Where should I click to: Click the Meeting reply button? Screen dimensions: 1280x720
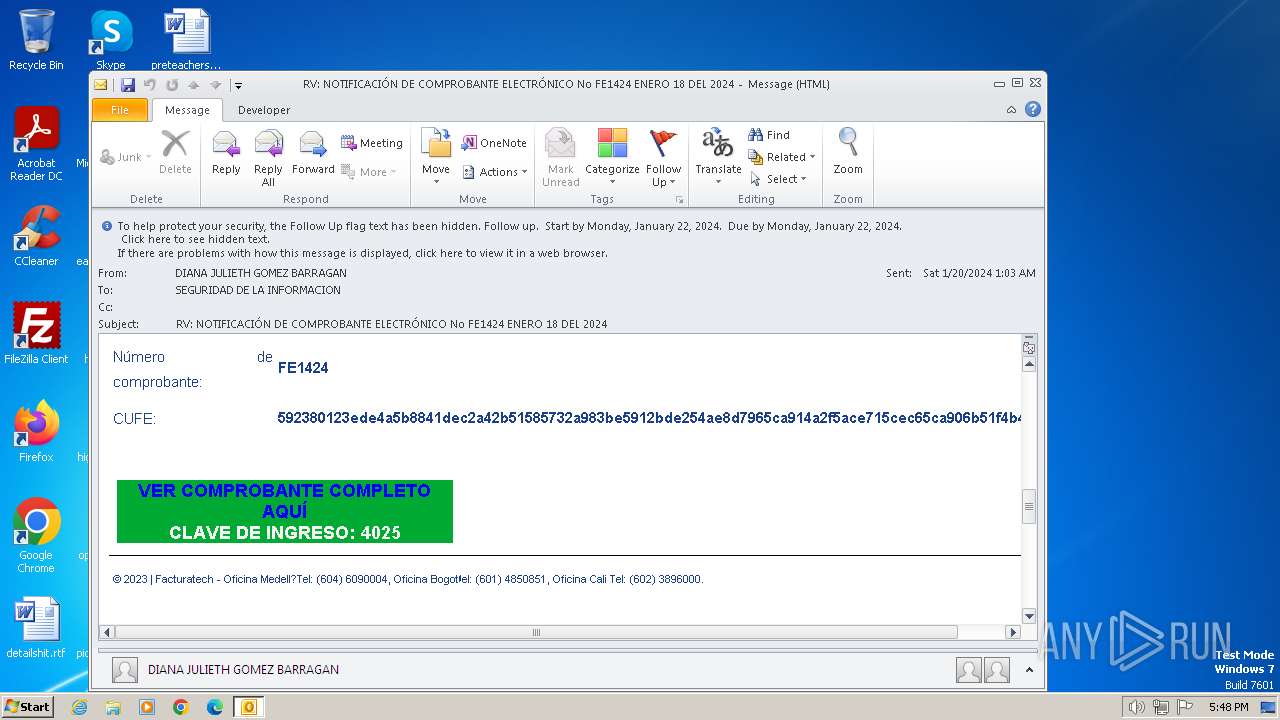coord(371,143)
